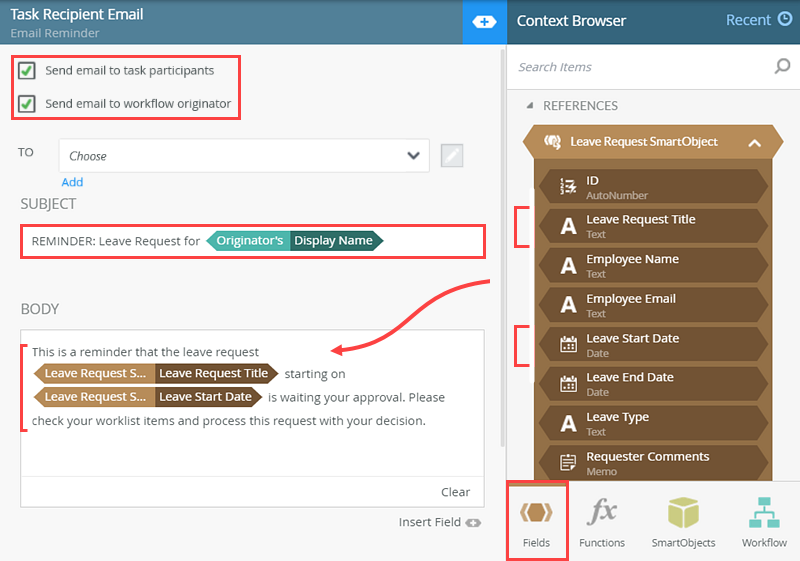Switch to the Functions tab
The width and height of the screenshot is (800, 561).
602,521
